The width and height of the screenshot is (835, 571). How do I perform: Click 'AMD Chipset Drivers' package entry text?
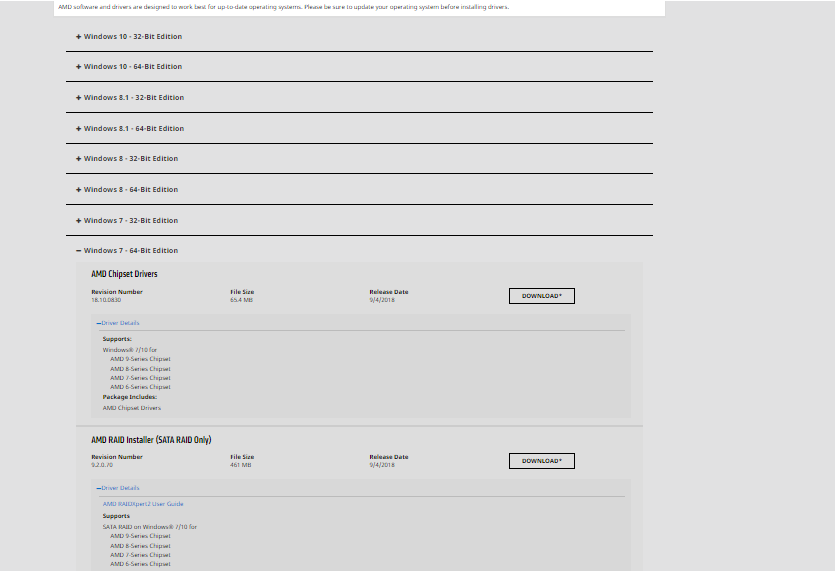click(x=132, y=408)
